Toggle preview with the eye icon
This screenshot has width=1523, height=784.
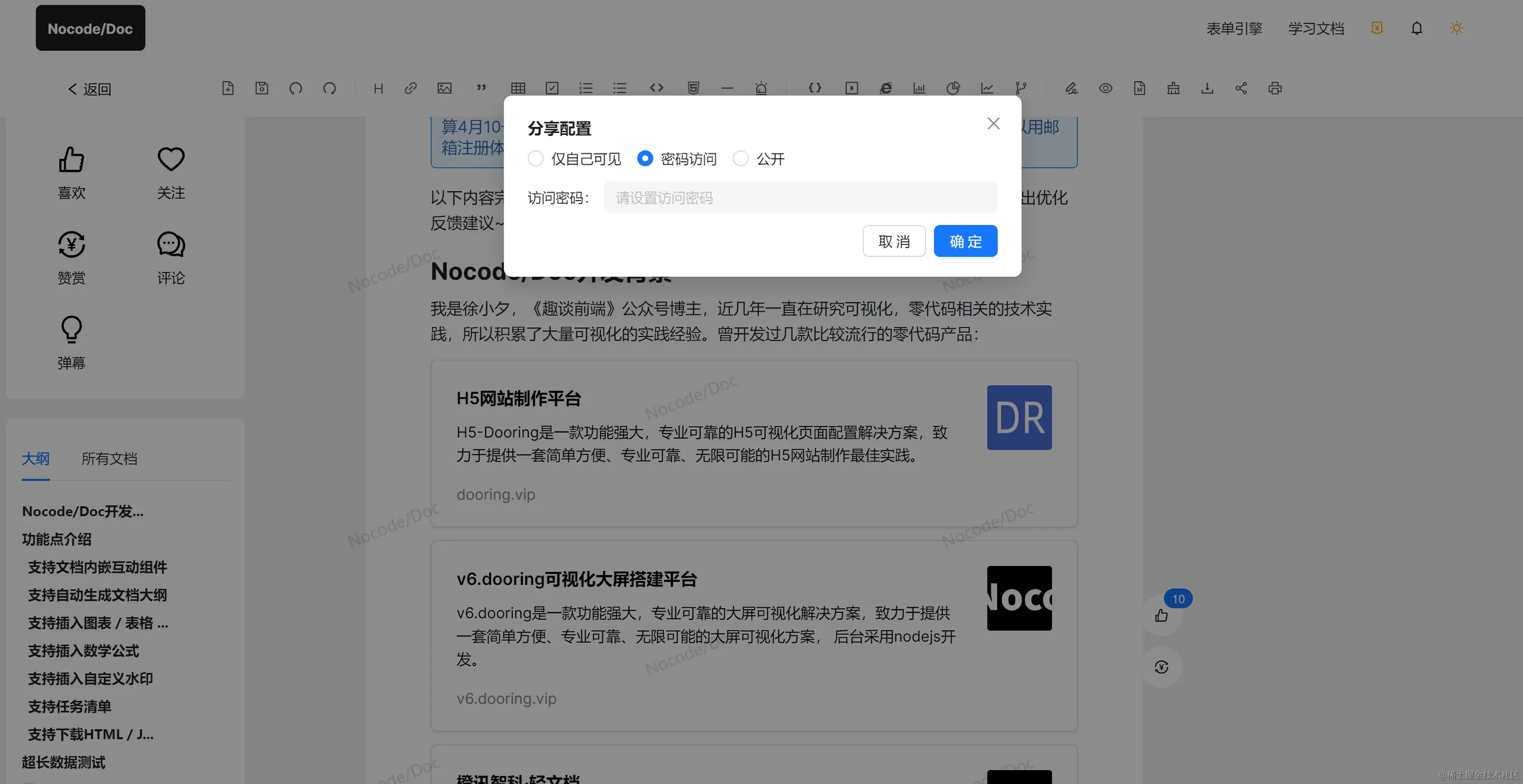pos(1105,88)
